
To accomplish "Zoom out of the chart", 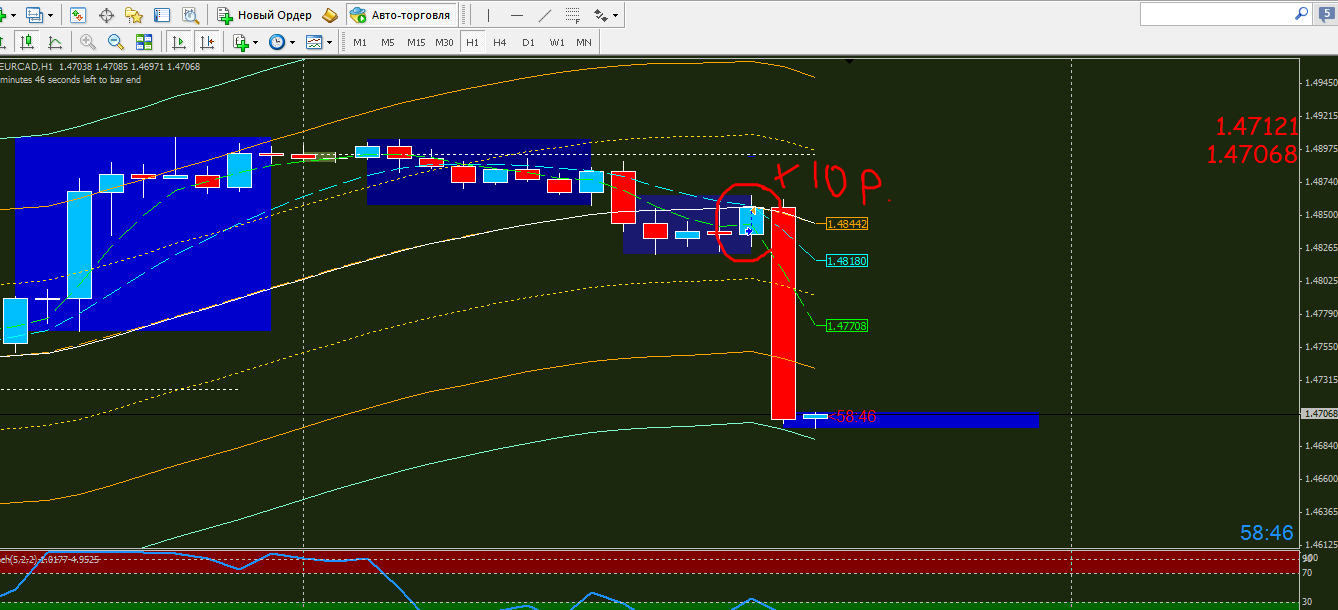I will (116, 42).
